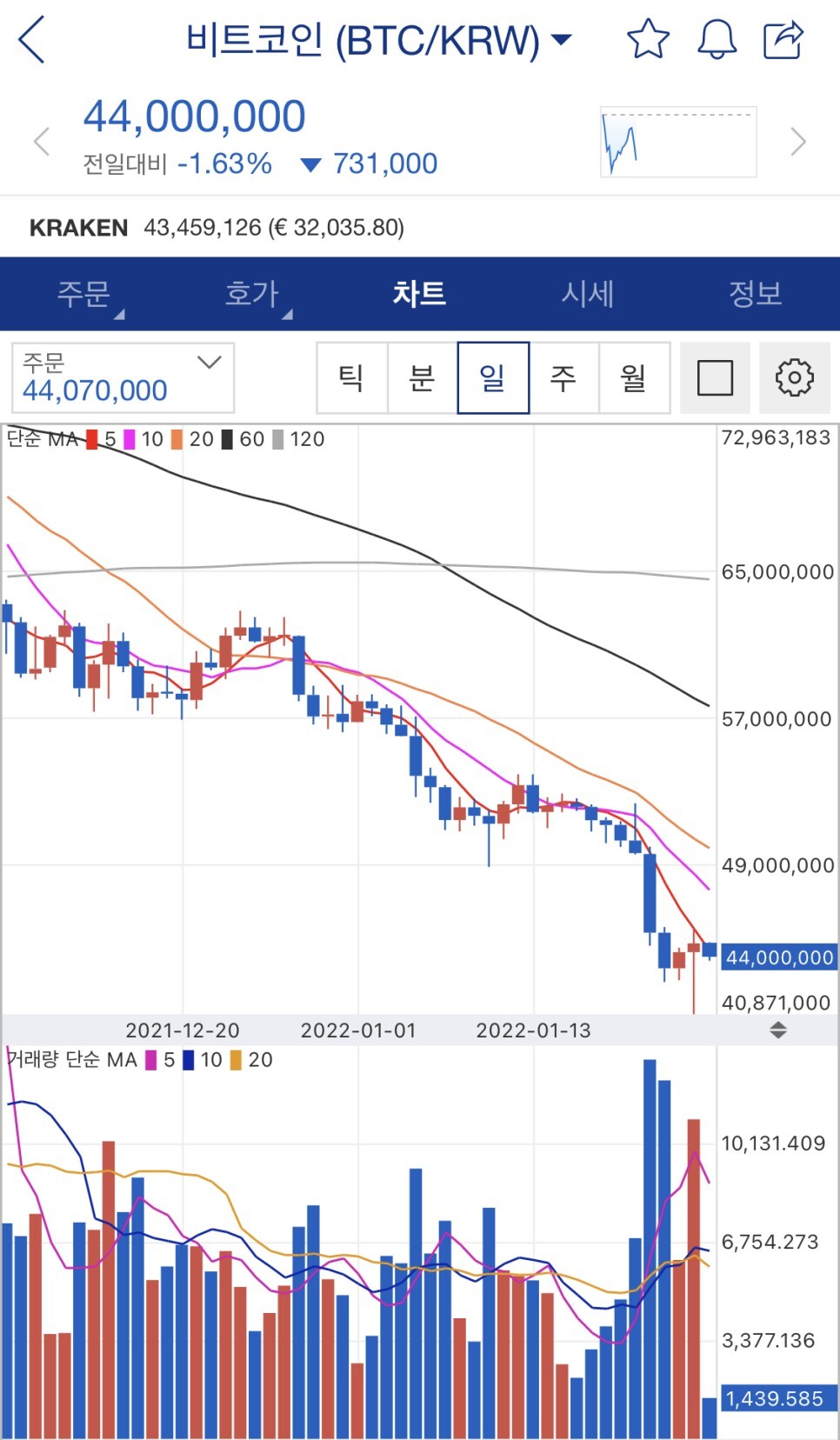Screen dimensions: 840x1440
Task: Tap the 거래량 단순 MA legend label
Action: (72, 1060)
